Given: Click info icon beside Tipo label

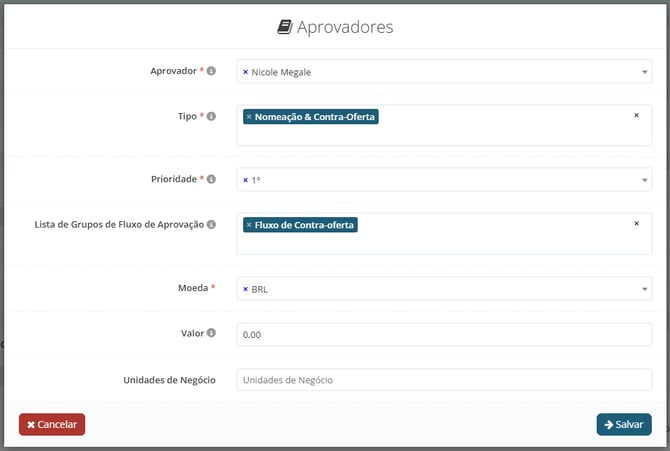Looking at the screenshot, I should click(x=211, y=117).
